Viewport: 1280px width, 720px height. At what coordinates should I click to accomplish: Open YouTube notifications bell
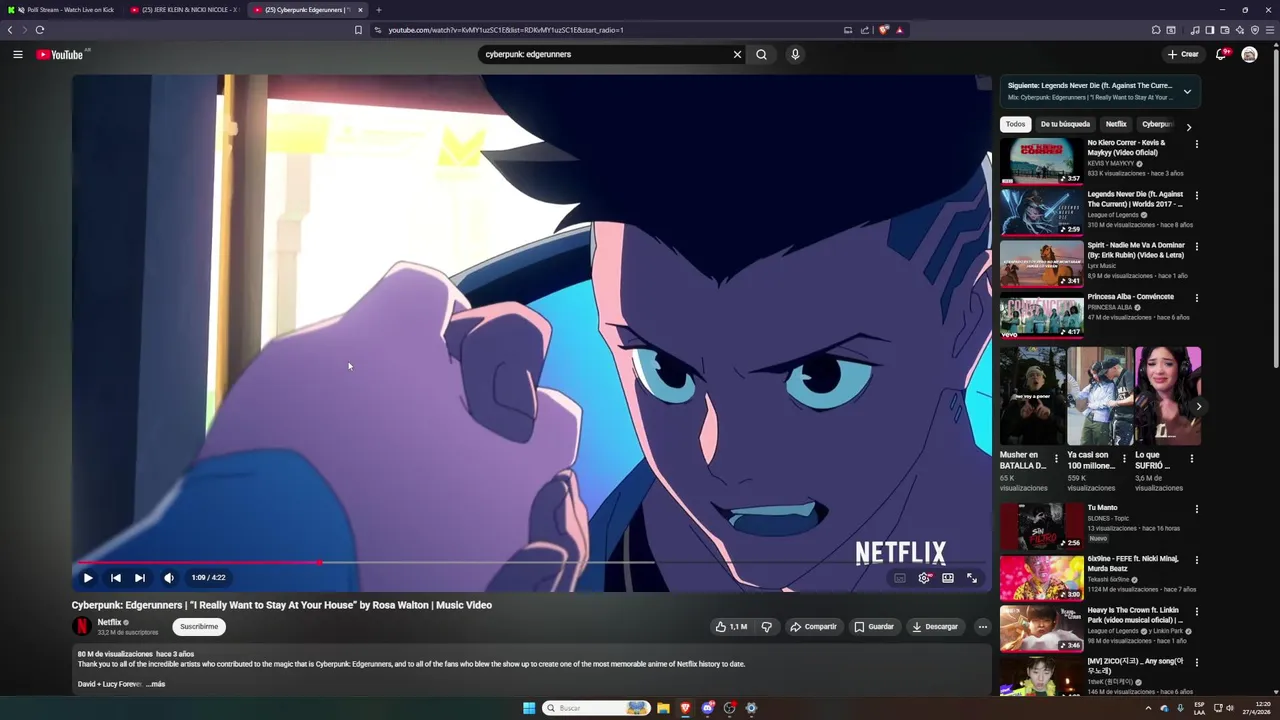coord(1221,54)
